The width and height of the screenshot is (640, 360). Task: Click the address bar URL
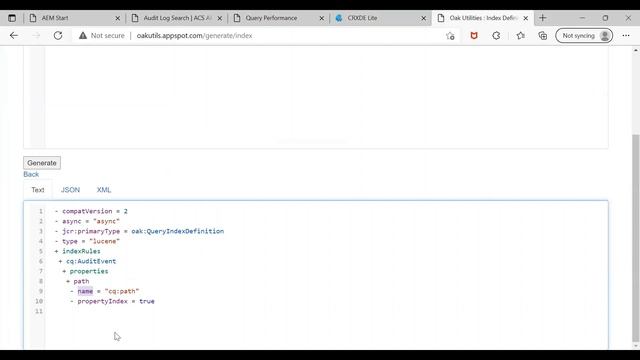(194, 36)
